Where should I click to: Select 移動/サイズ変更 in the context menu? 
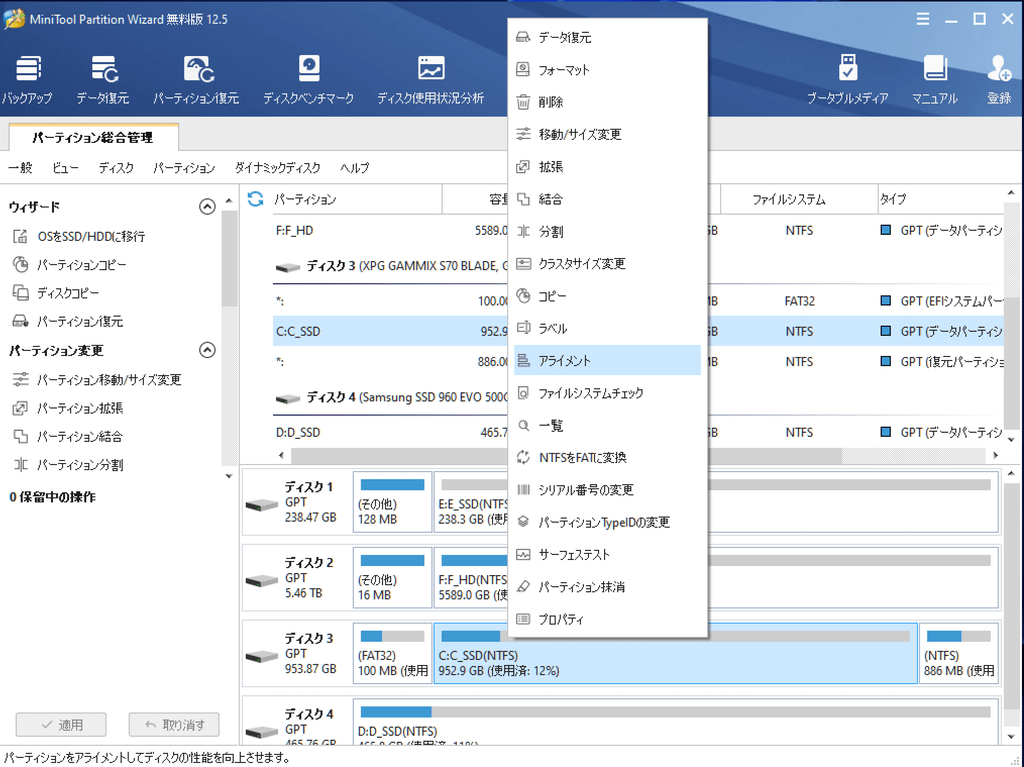tap(607, 134)
